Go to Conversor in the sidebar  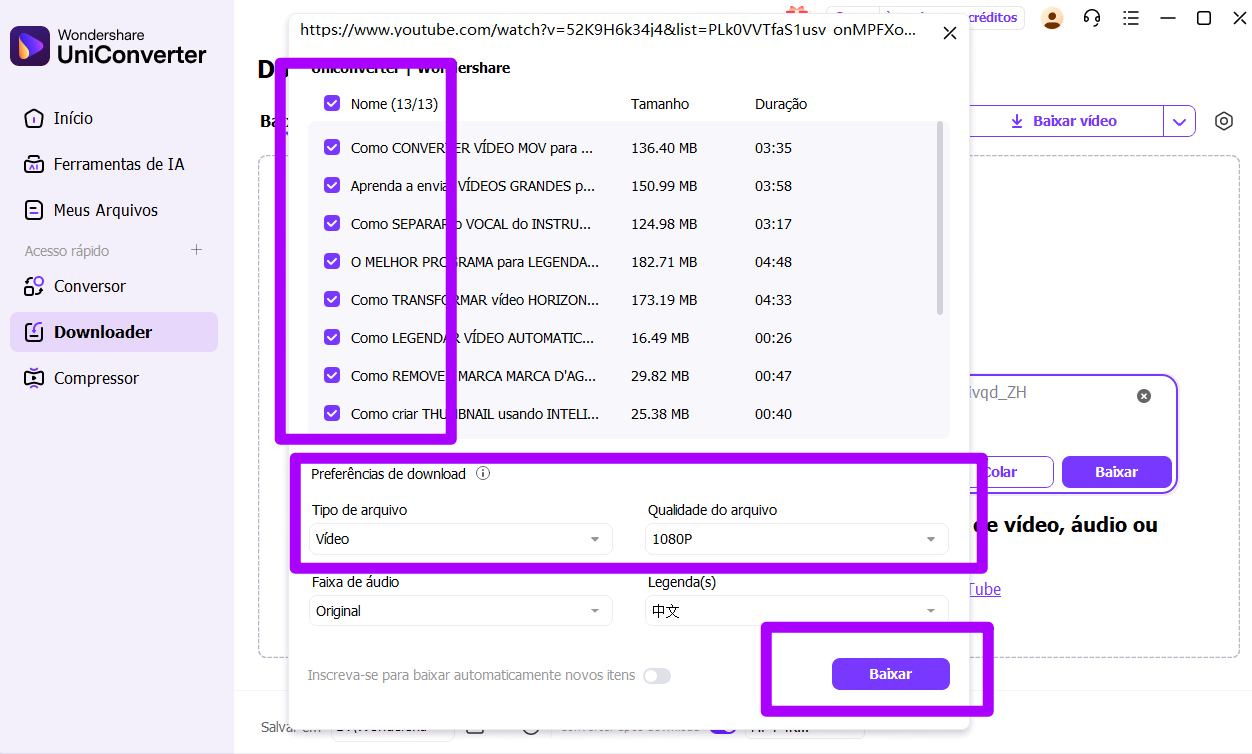click(x=90, y=286)
